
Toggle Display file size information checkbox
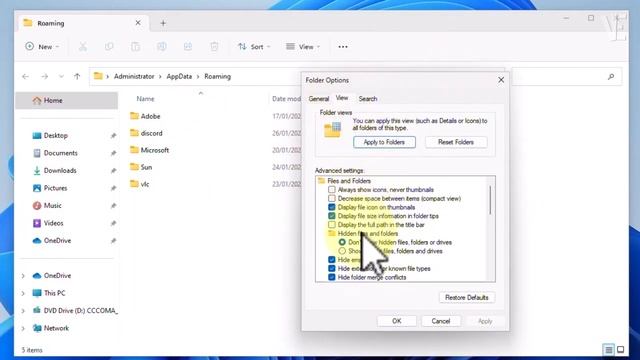pyautogui.click(x=332, y=216)
